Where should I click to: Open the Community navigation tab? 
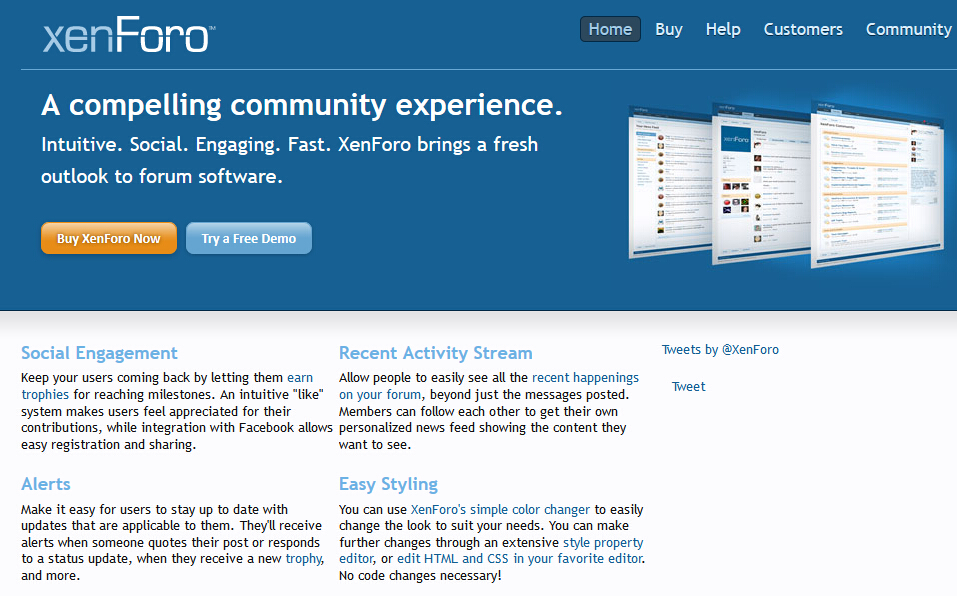tap(908, 29)
